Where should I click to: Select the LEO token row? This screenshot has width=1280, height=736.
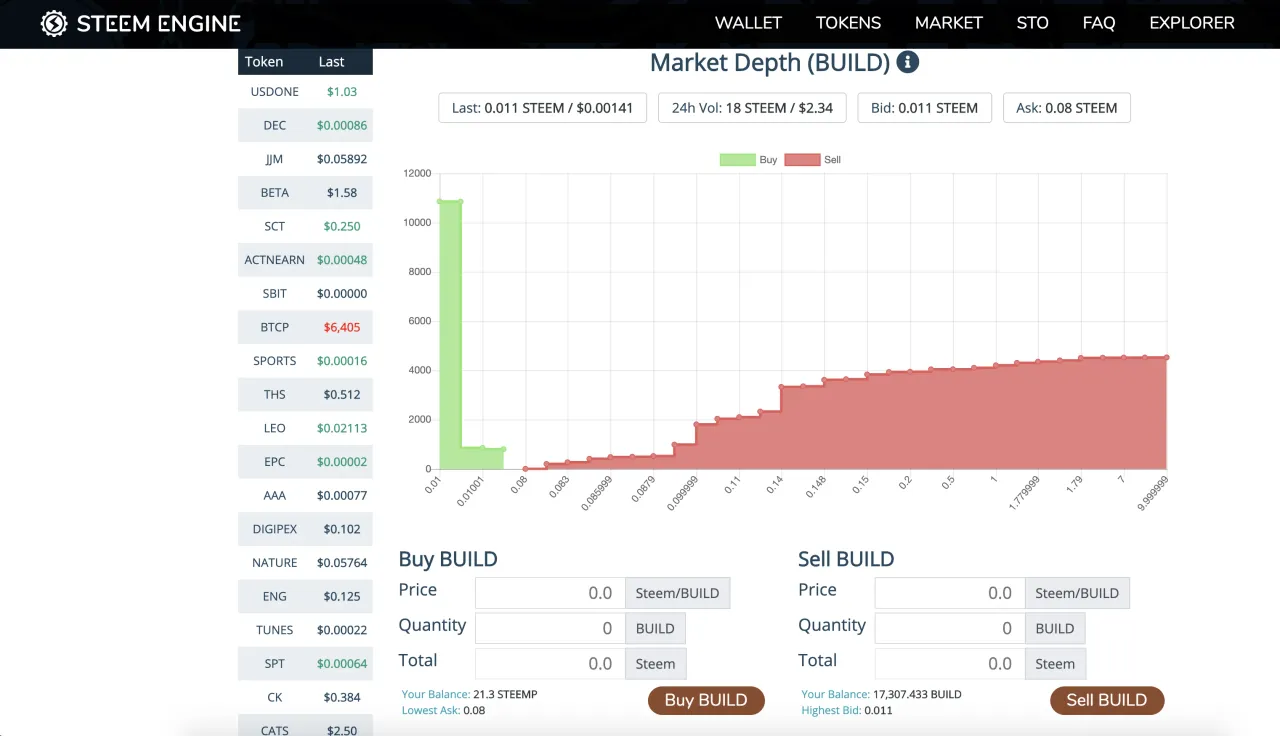click(305, 428)
